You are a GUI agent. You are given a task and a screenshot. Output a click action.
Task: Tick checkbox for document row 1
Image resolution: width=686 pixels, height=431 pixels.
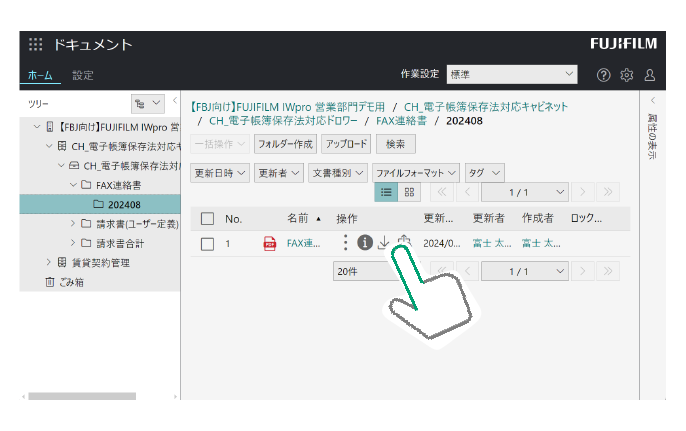[207, 244]
